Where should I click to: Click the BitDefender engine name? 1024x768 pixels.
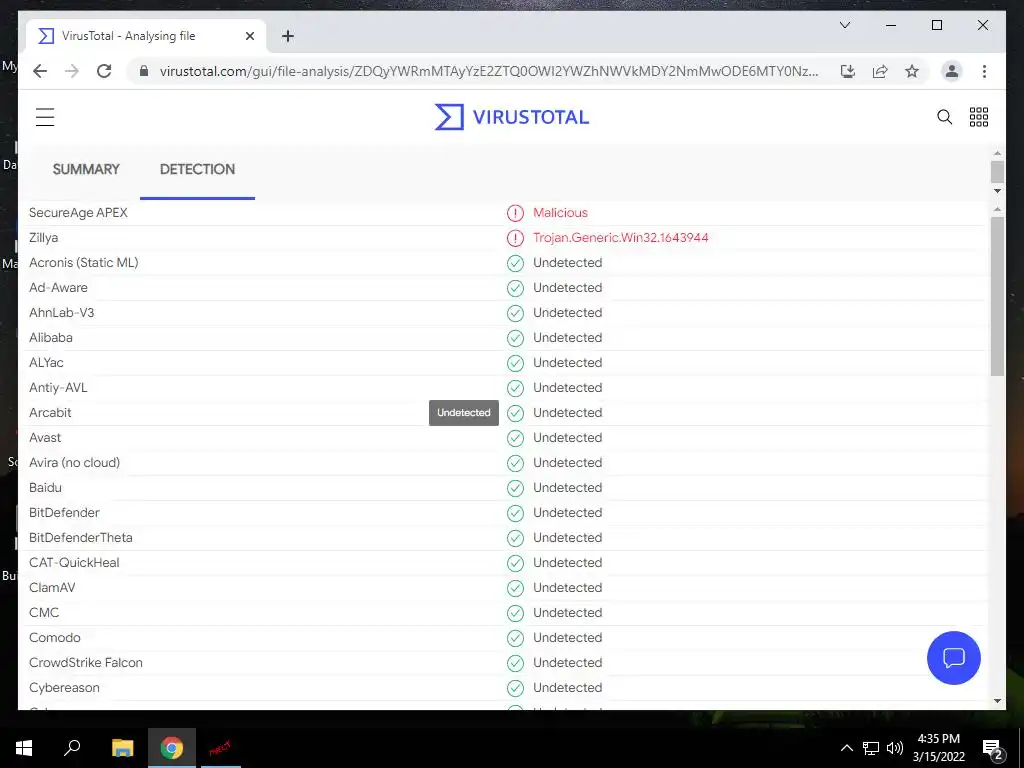tap(64, 513)
